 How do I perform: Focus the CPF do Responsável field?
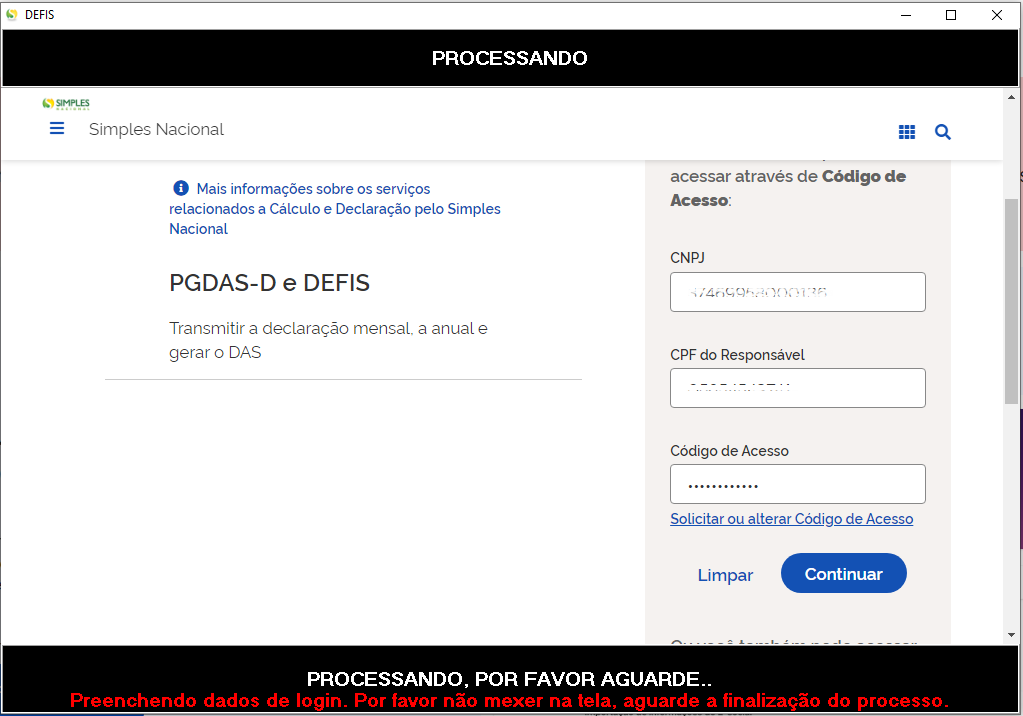pos(797,388)
